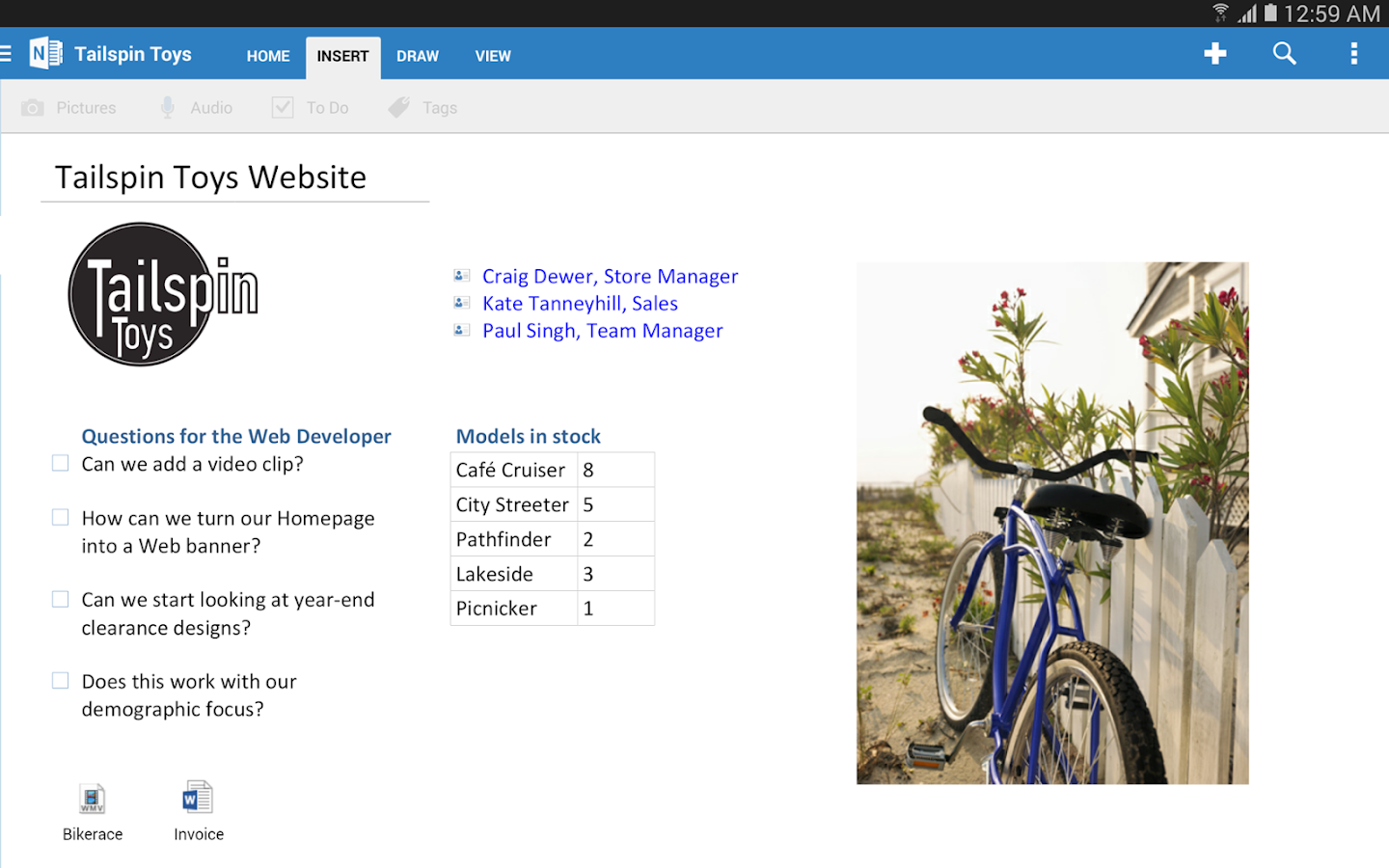Insert a To Do checkbox tag
The image size is (1389, 868).
tap(310, 108)
